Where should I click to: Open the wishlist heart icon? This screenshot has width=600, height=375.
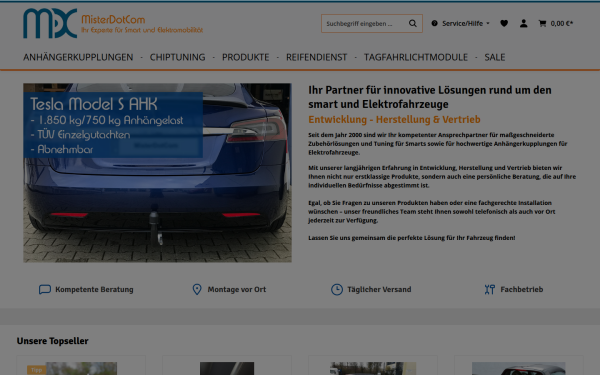(504, 23)
